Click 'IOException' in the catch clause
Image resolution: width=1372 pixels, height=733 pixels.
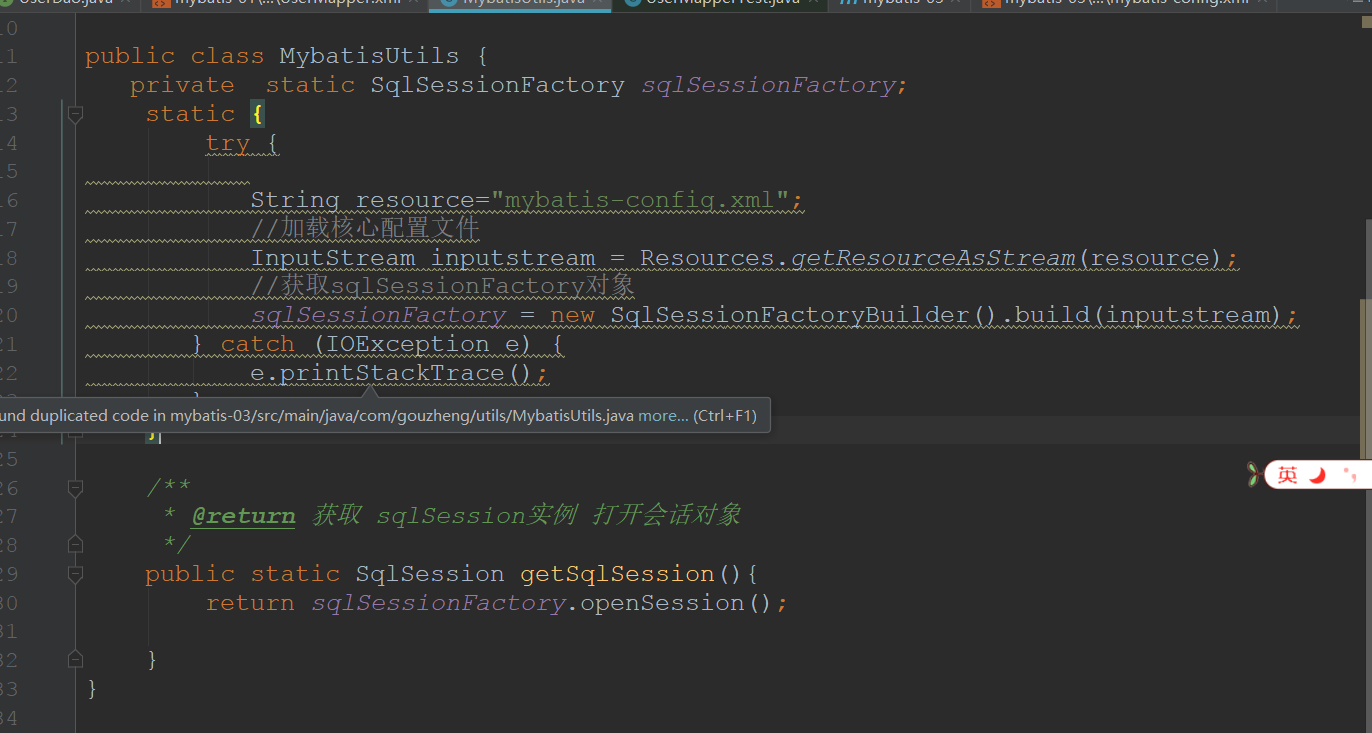407,344
